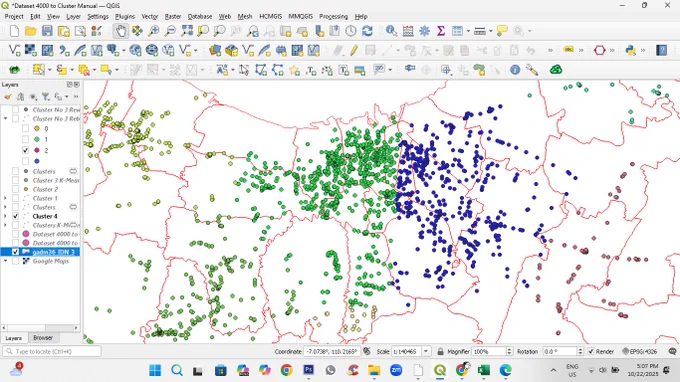Click the Magnifier stepper arrows
The width and height of the screenshot is (680, 382).
coord(509,351)
